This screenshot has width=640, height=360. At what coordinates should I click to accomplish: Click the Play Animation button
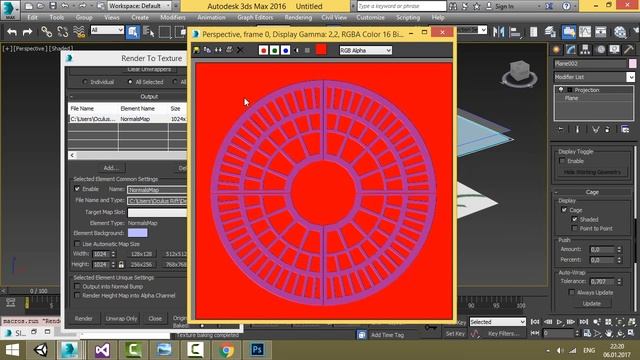560,322
